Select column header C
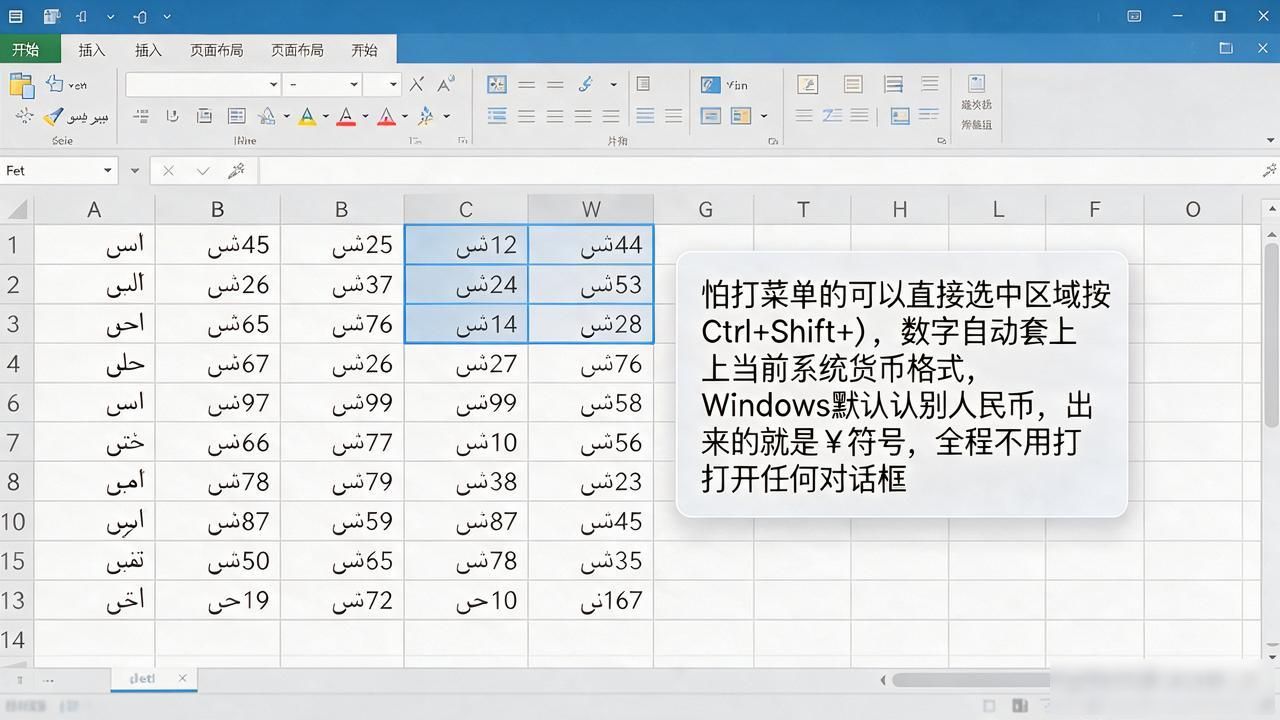 click(x=466, y=210)
